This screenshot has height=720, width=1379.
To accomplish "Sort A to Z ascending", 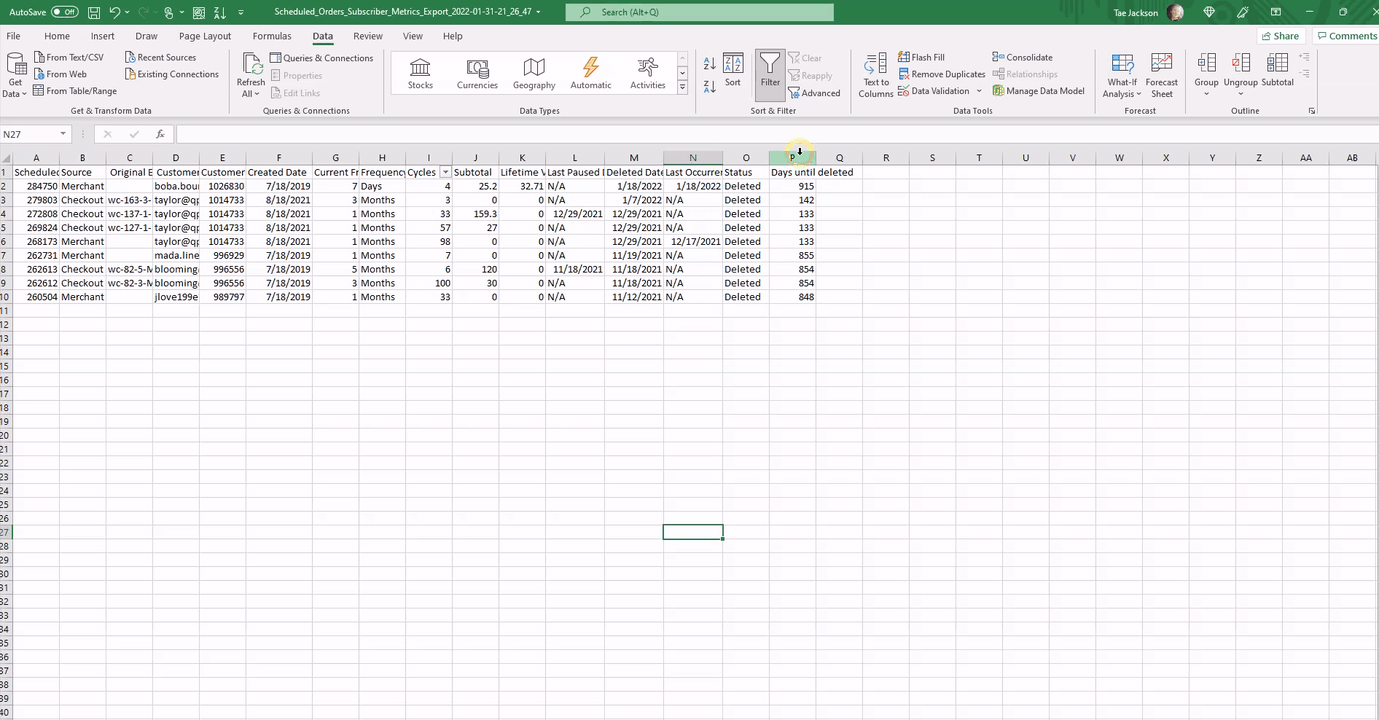I will (x=709, y=64).
